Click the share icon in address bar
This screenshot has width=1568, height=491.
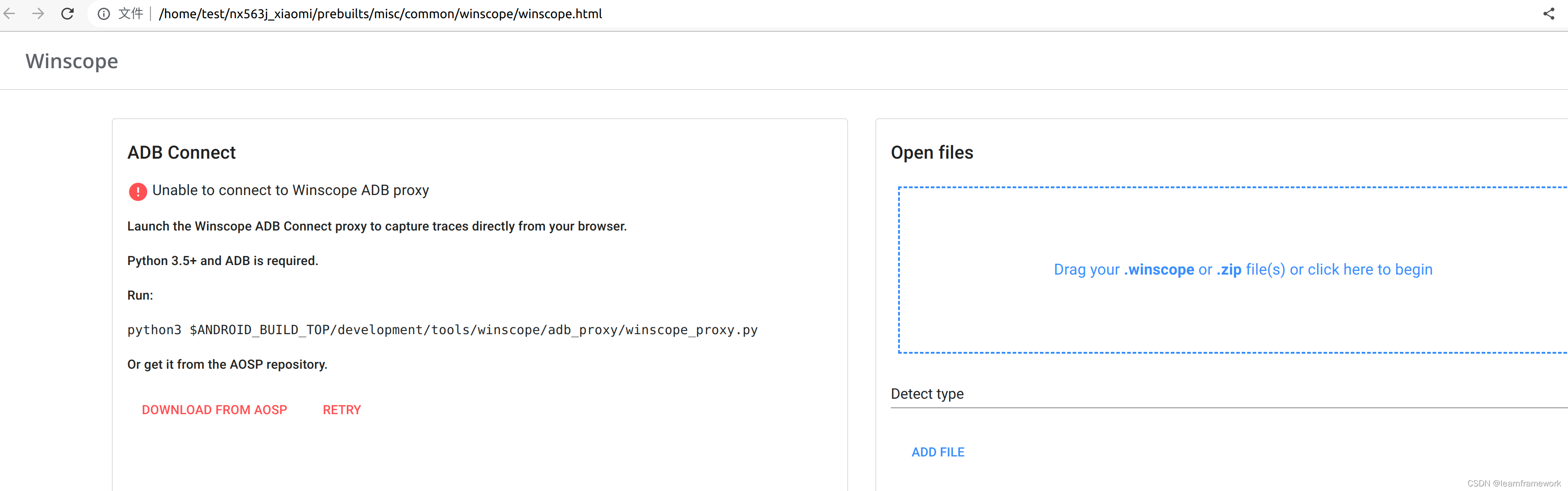pyautogui.click(x=1548, y=13)
